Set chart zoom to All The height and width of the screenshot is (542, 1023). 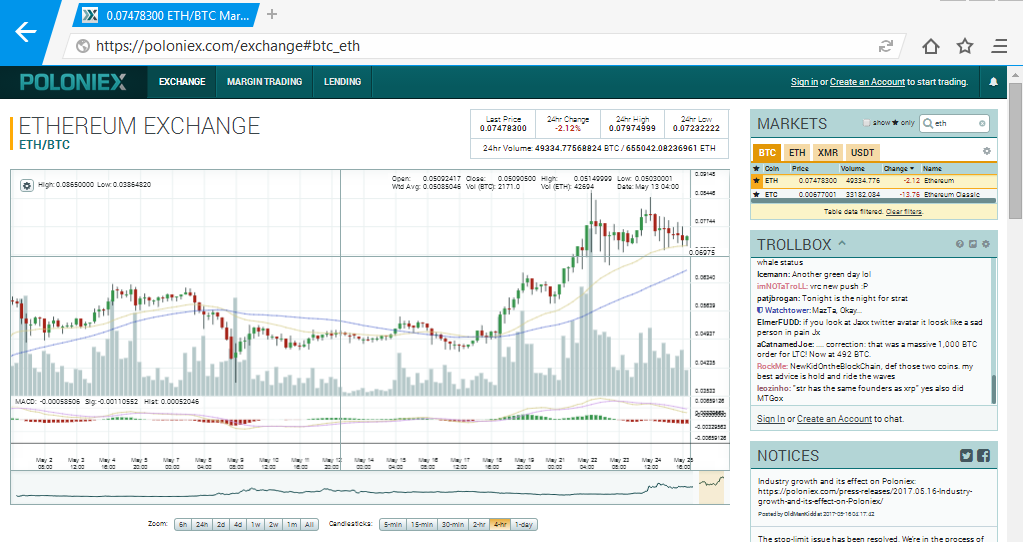[309, 524]
